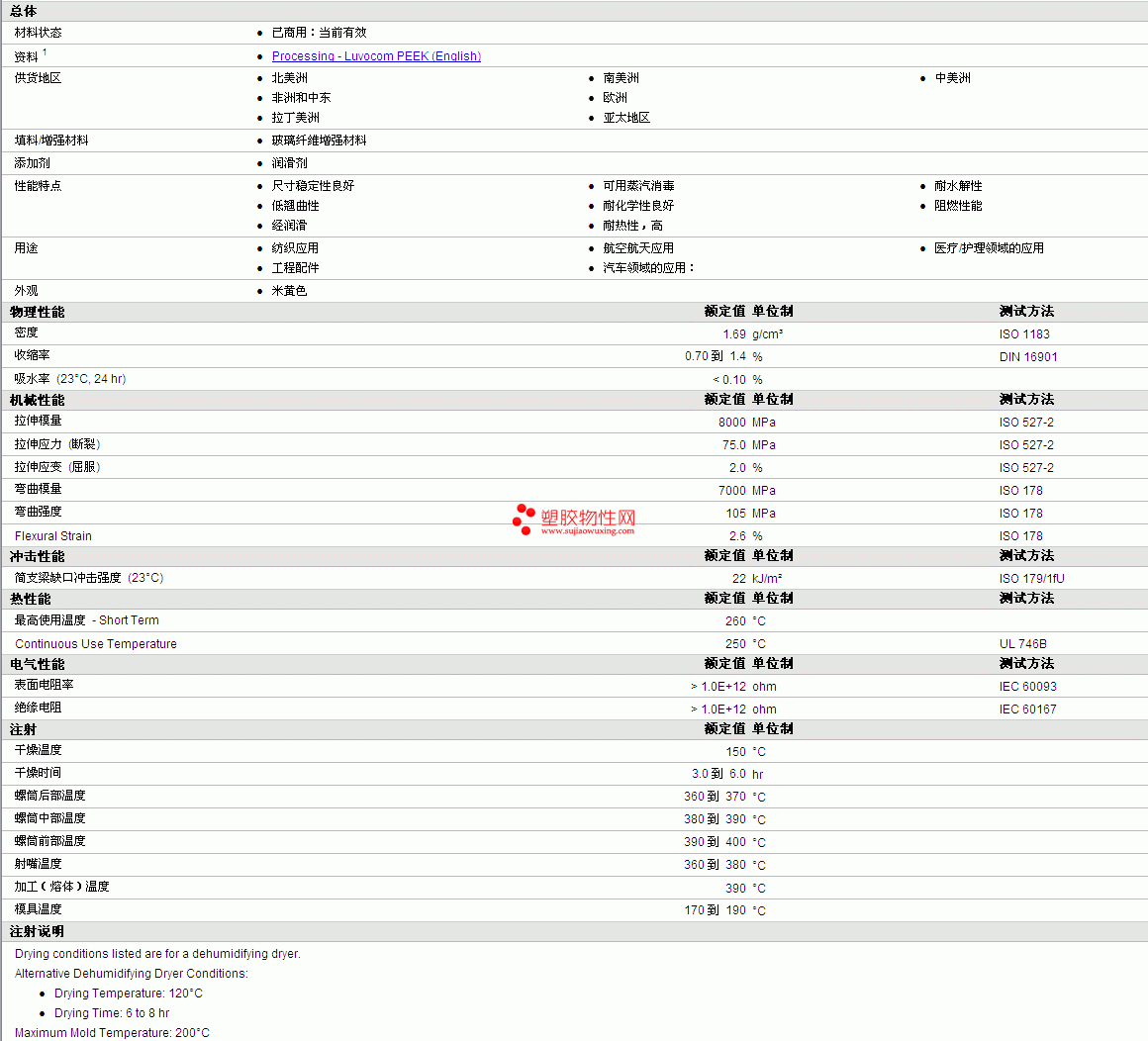The width and height of the screenshot is (1148, 1041).
Task: Click the 螺筒中部温度 row label
Action: click(x=49, y=818)
